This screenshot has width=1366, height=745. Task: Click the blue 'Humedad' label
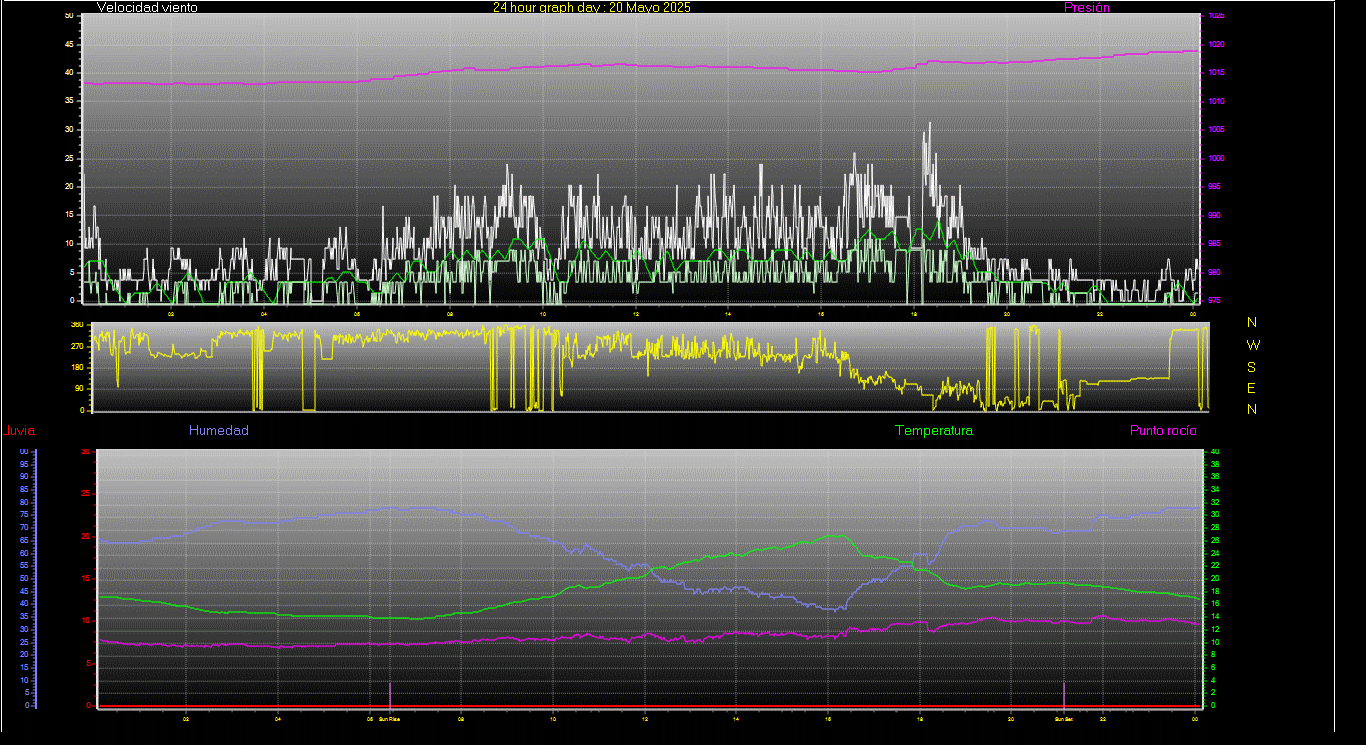[219, 430]
